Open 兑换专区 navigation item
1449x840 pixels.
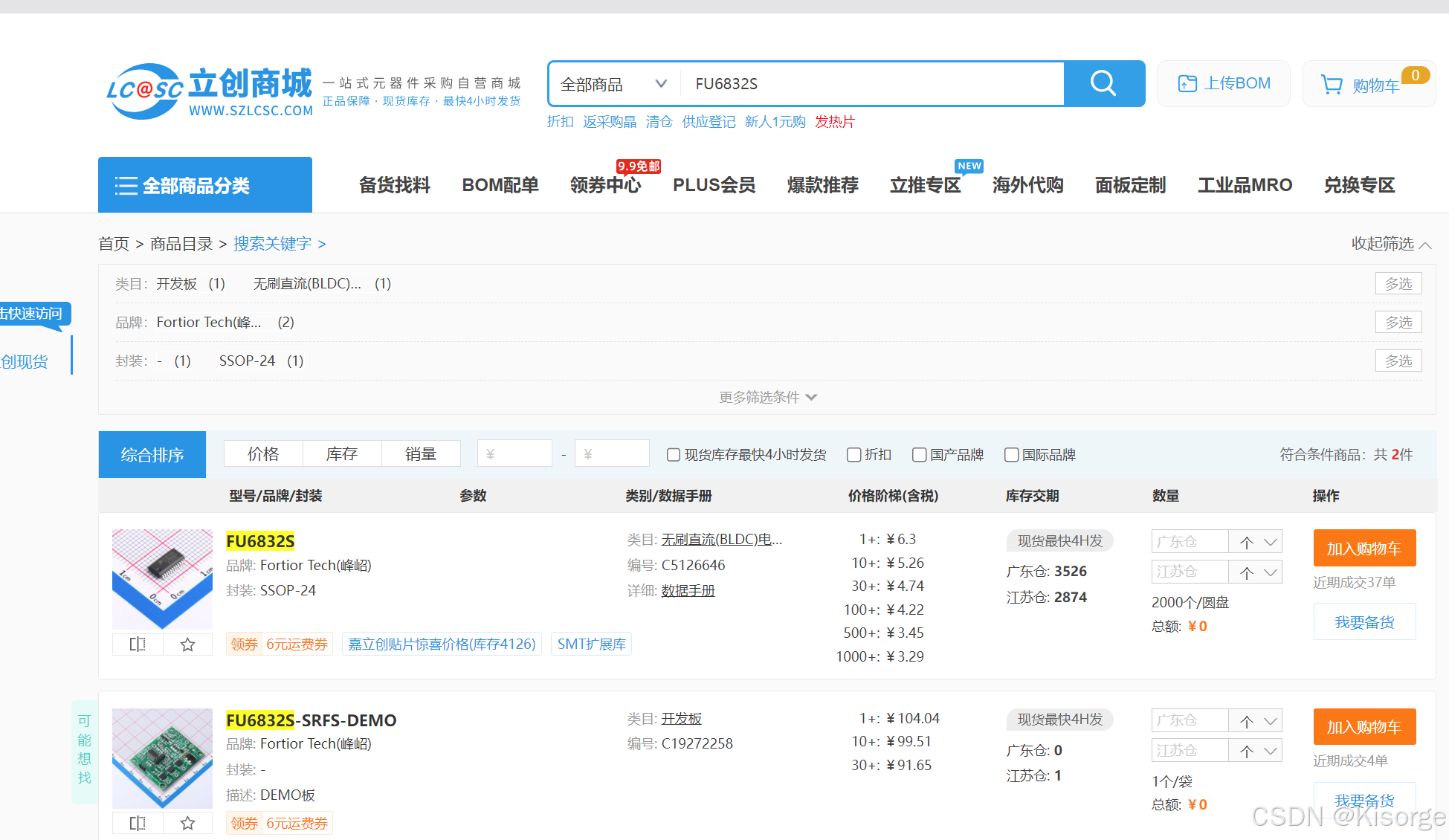[1360, 185]
